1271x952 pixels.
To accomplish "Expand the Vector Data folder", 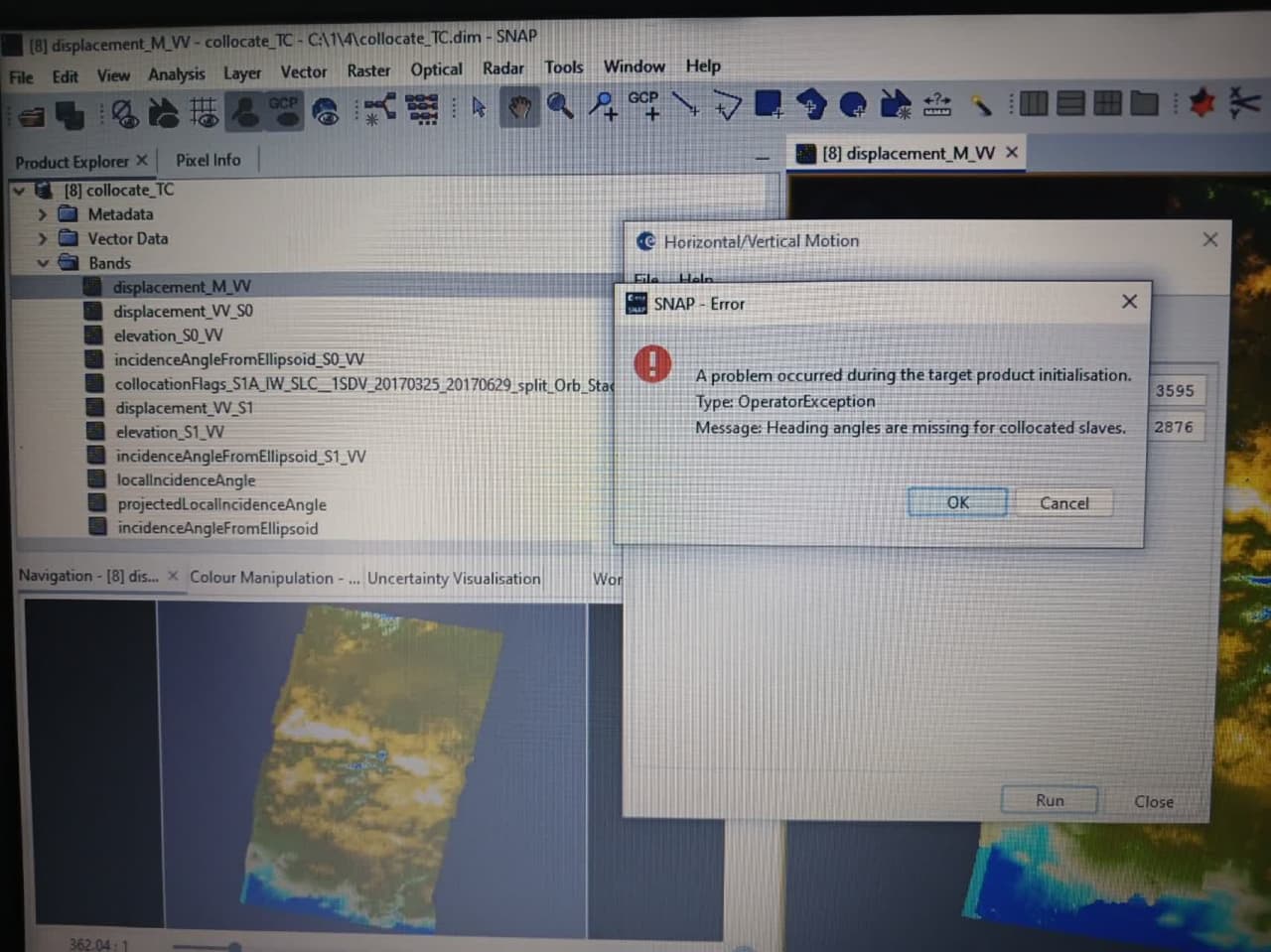I will pyautogui.click(x=42, y=238).
